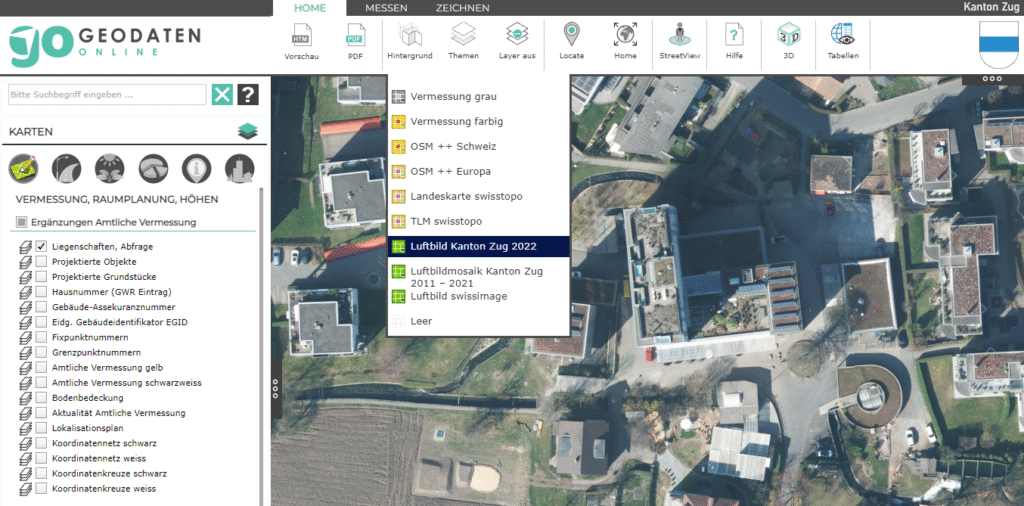Expand Ergänzungen Amtliche Vermessung group
1024x506 pixels.
click(21, 222)
